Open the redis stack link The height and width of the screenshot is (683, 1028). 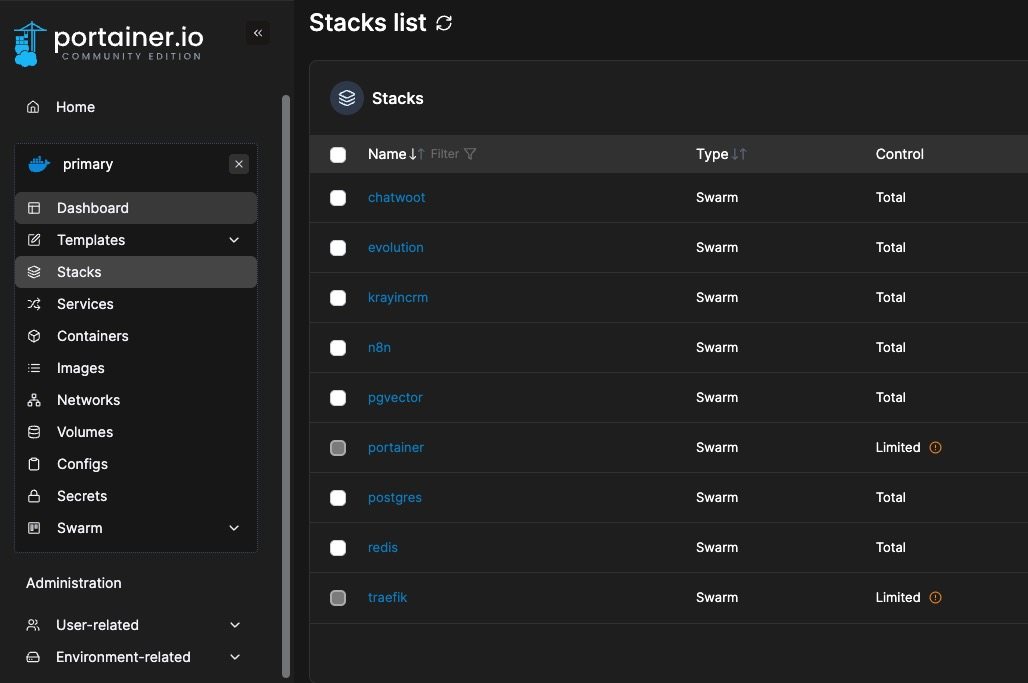coord(382,547)
